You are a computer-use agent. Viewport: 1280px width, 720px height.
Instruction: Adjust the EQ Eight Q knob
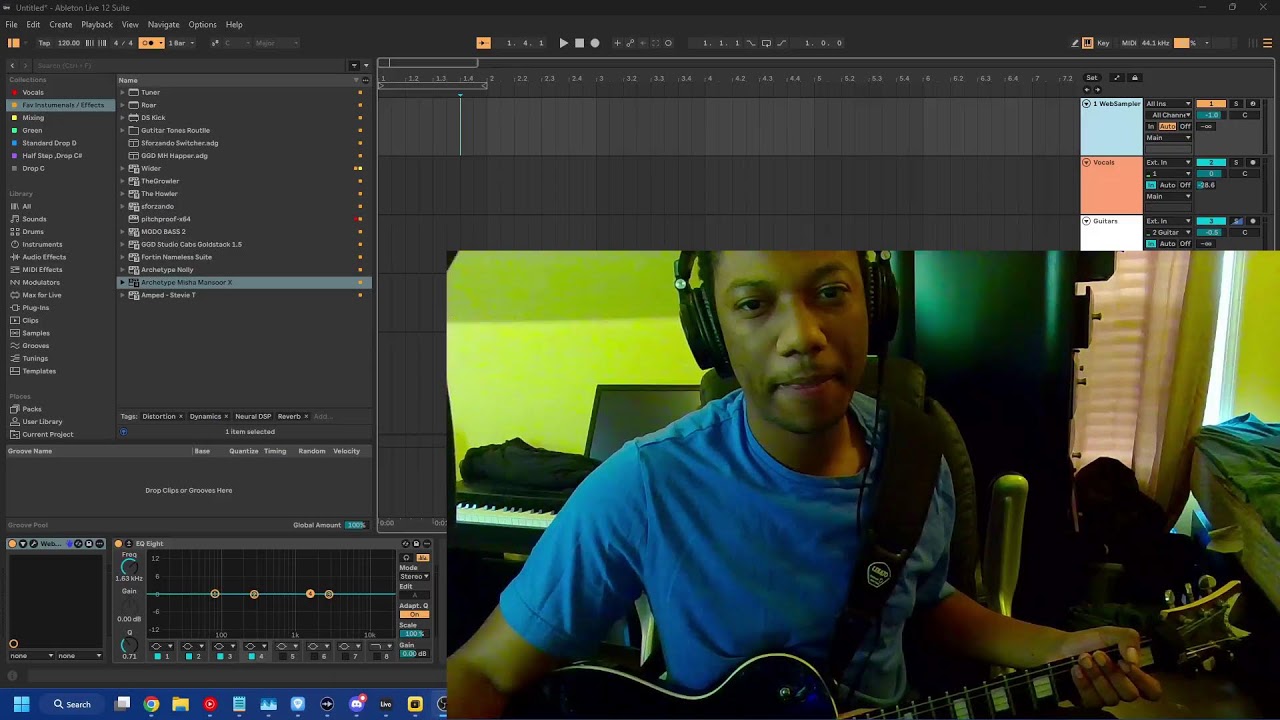(129, 644)
